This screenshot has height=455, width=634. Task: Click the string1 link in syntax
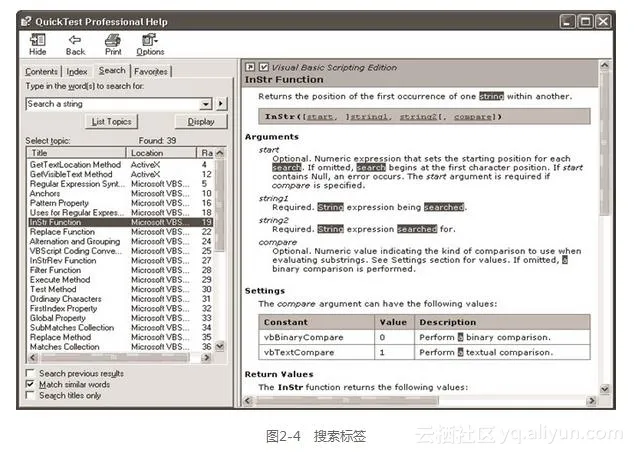368,117
